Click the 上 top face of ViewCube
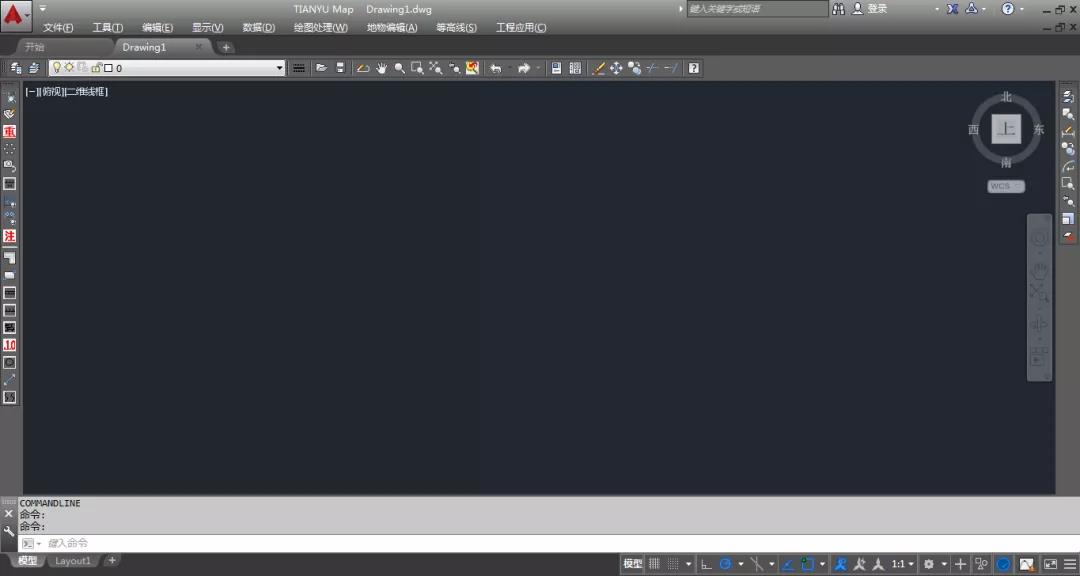This screenshot has width=1080, height=576. 1006,129
